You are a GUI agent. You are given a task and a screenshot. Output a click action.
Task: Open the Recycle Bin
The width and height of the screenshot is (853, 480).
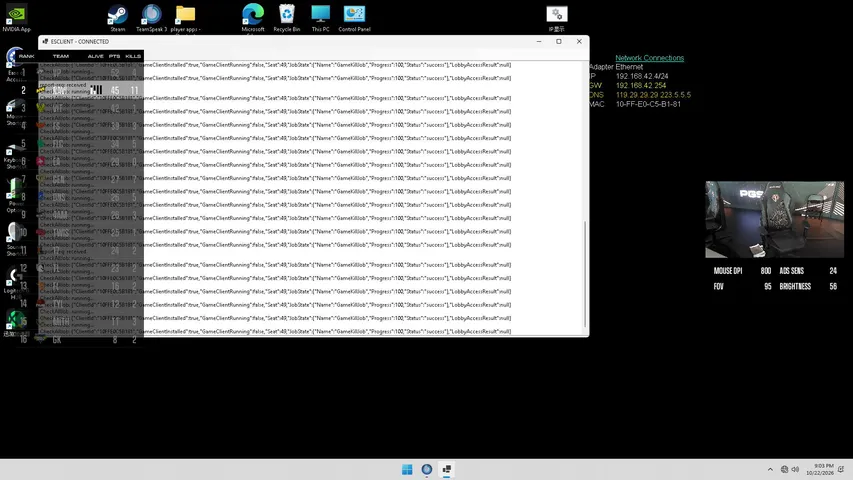pos(287,18)
